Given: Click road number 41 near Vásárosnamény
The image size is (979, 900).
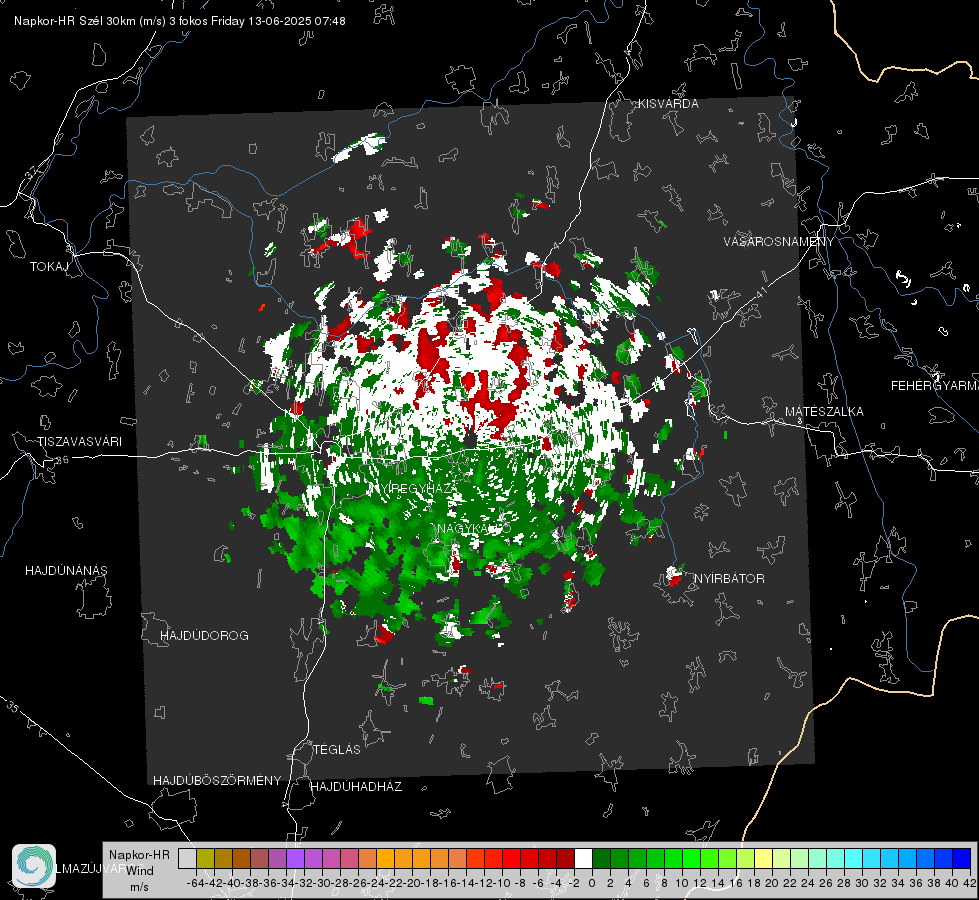Looking at the screenshot, I should (x=760, y=291).
